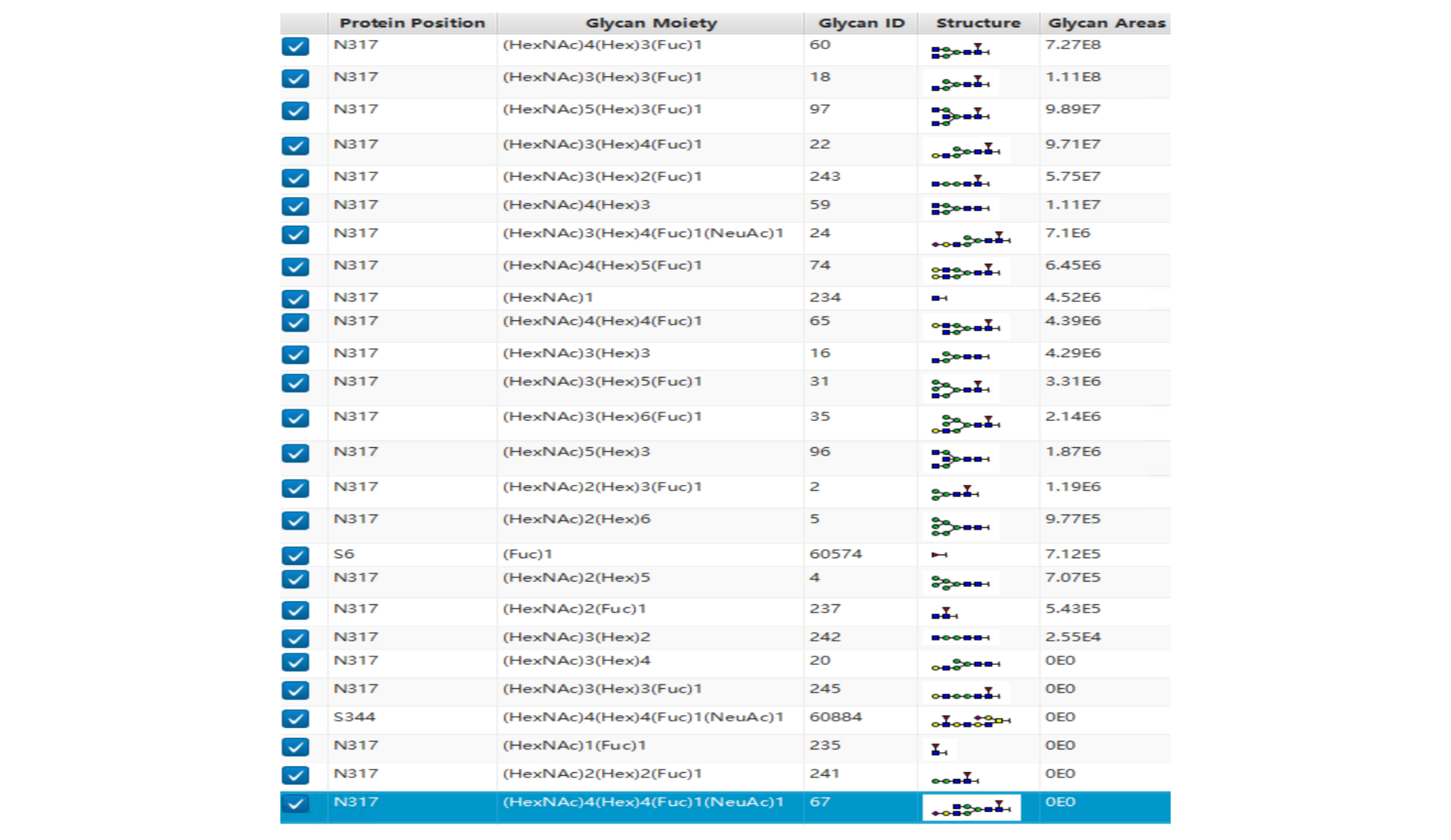Click the Glycan Moiety column header
This screenshot has height=840, width=1451.
651,23
